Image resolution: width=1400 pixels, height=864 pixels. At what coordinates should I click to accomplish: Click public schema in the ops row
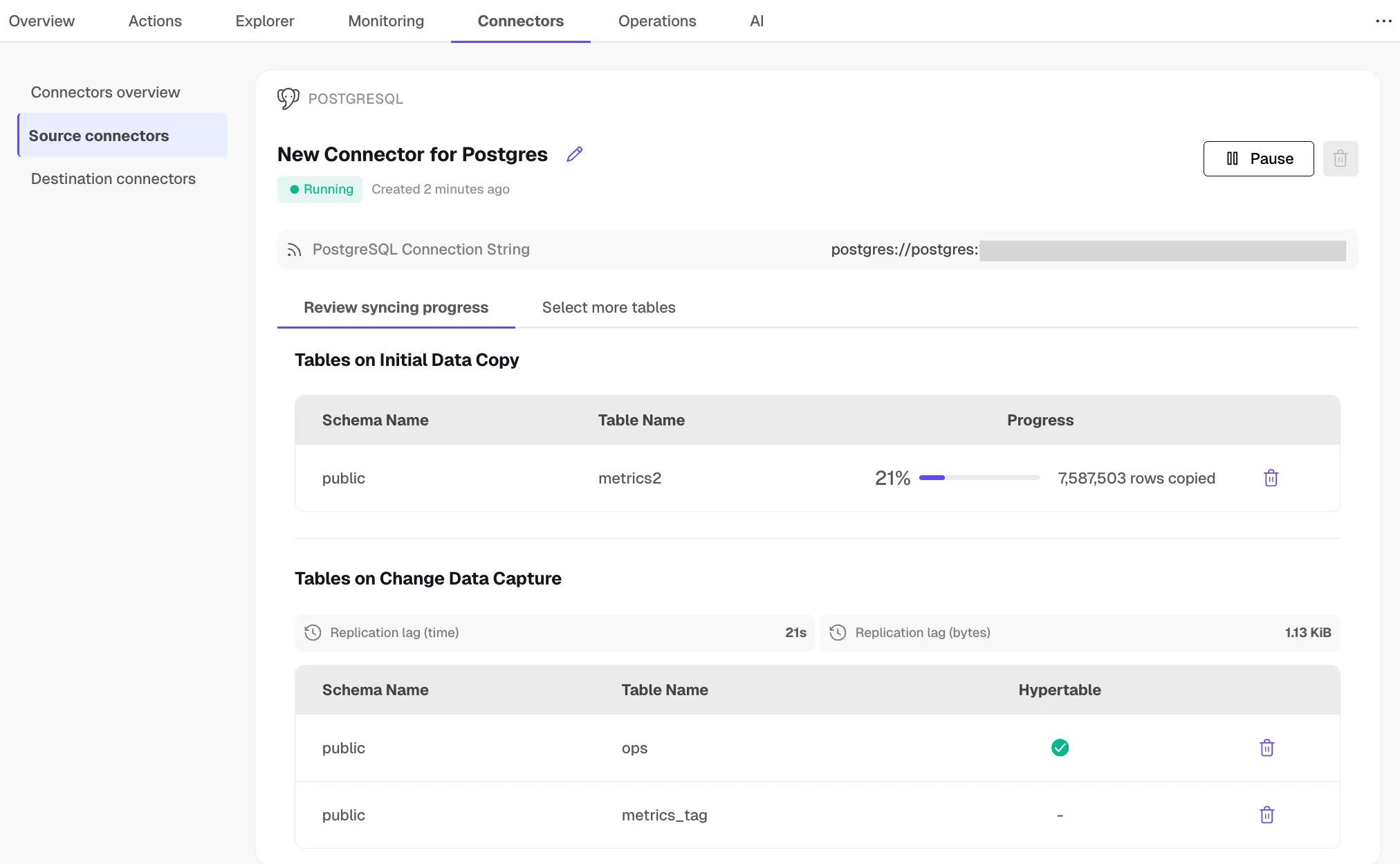344,748
